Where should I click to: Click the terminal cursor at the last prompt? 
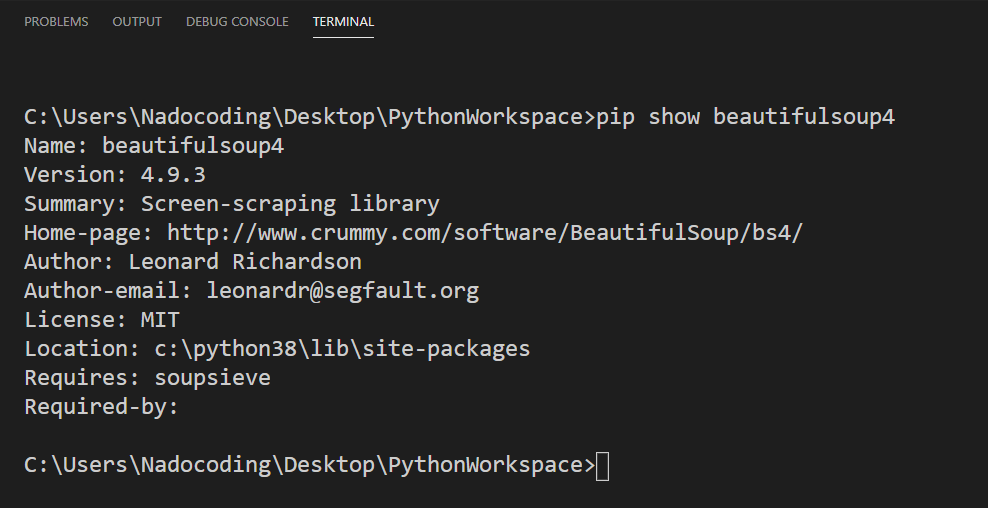point(602,466)
